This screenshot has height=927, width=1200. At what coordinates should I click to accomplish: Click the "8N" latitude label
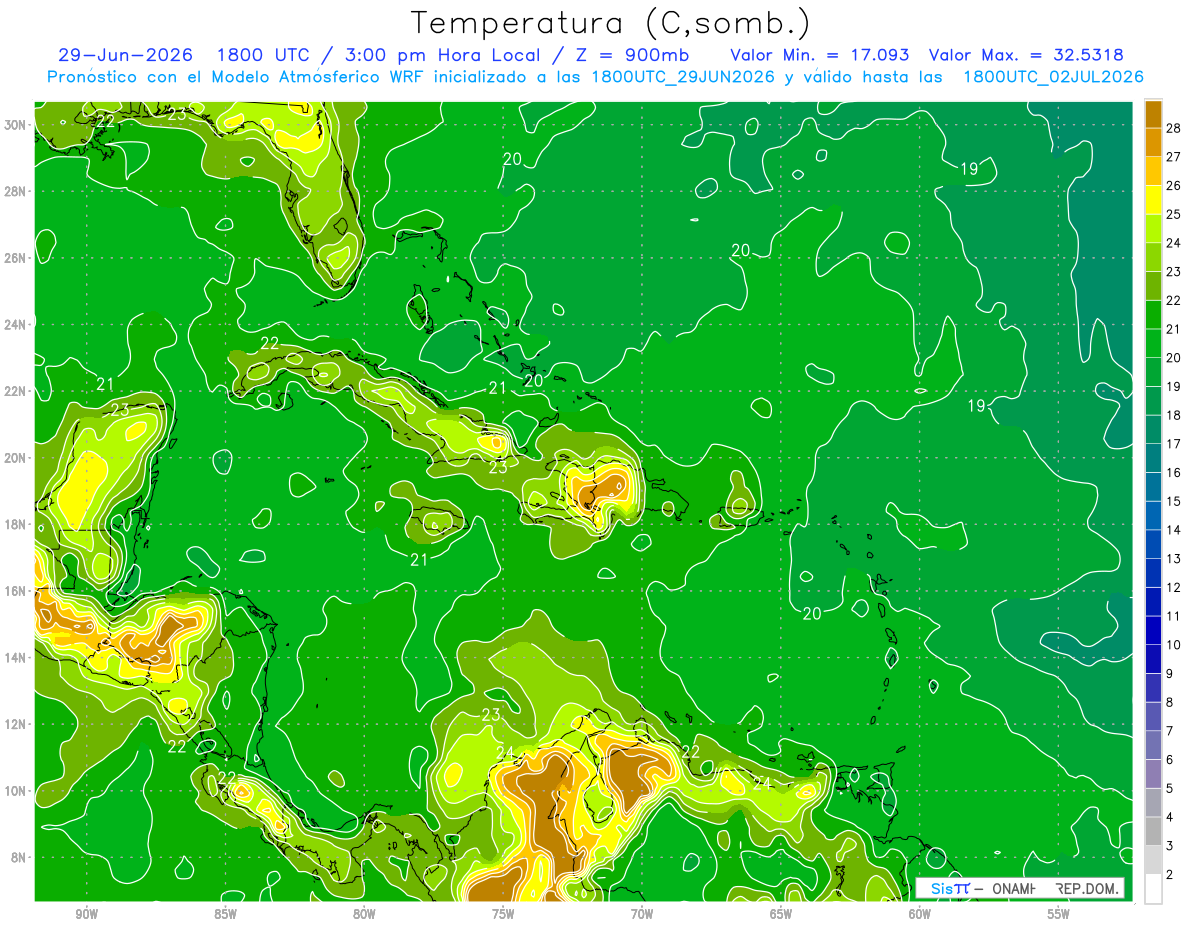tap(20, 857)
